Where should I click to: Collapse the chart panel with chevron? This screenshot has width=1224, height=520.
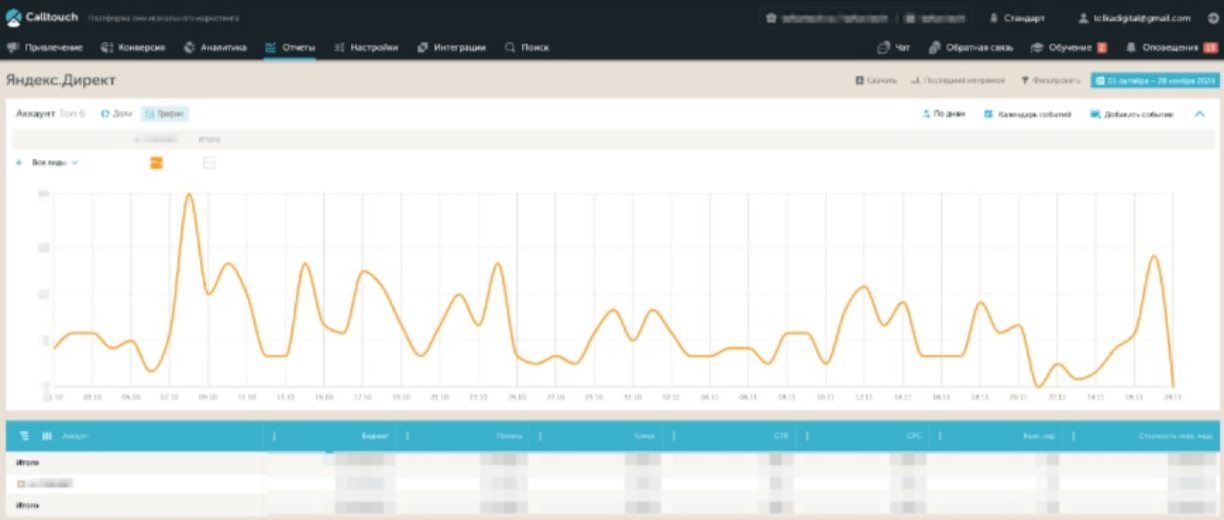pyautogui.click(x=1200, y=114)
